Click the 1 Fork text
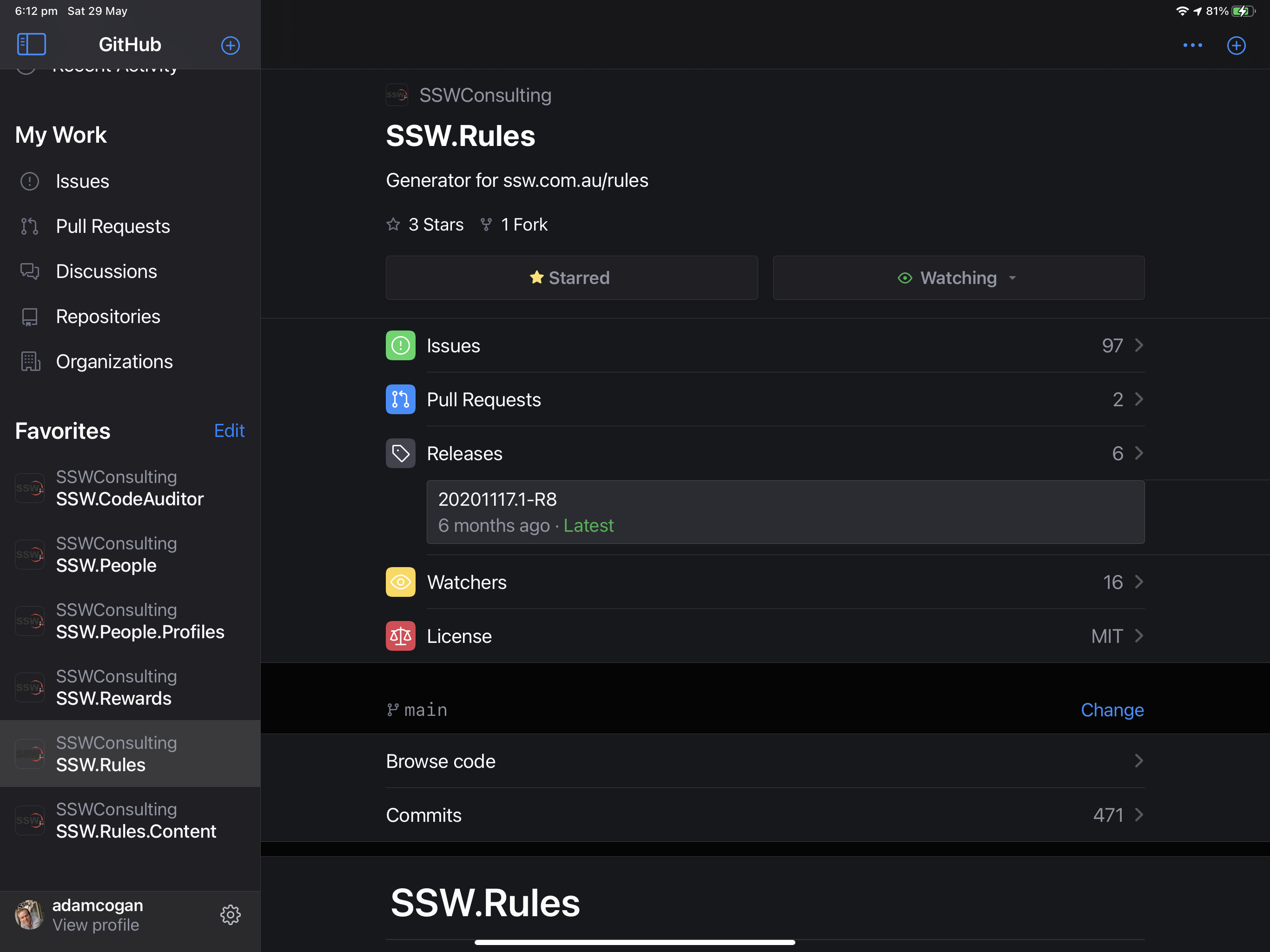The height and width of the screenshot is (952, 1270). pyautogui.click(x=524, y=224)
